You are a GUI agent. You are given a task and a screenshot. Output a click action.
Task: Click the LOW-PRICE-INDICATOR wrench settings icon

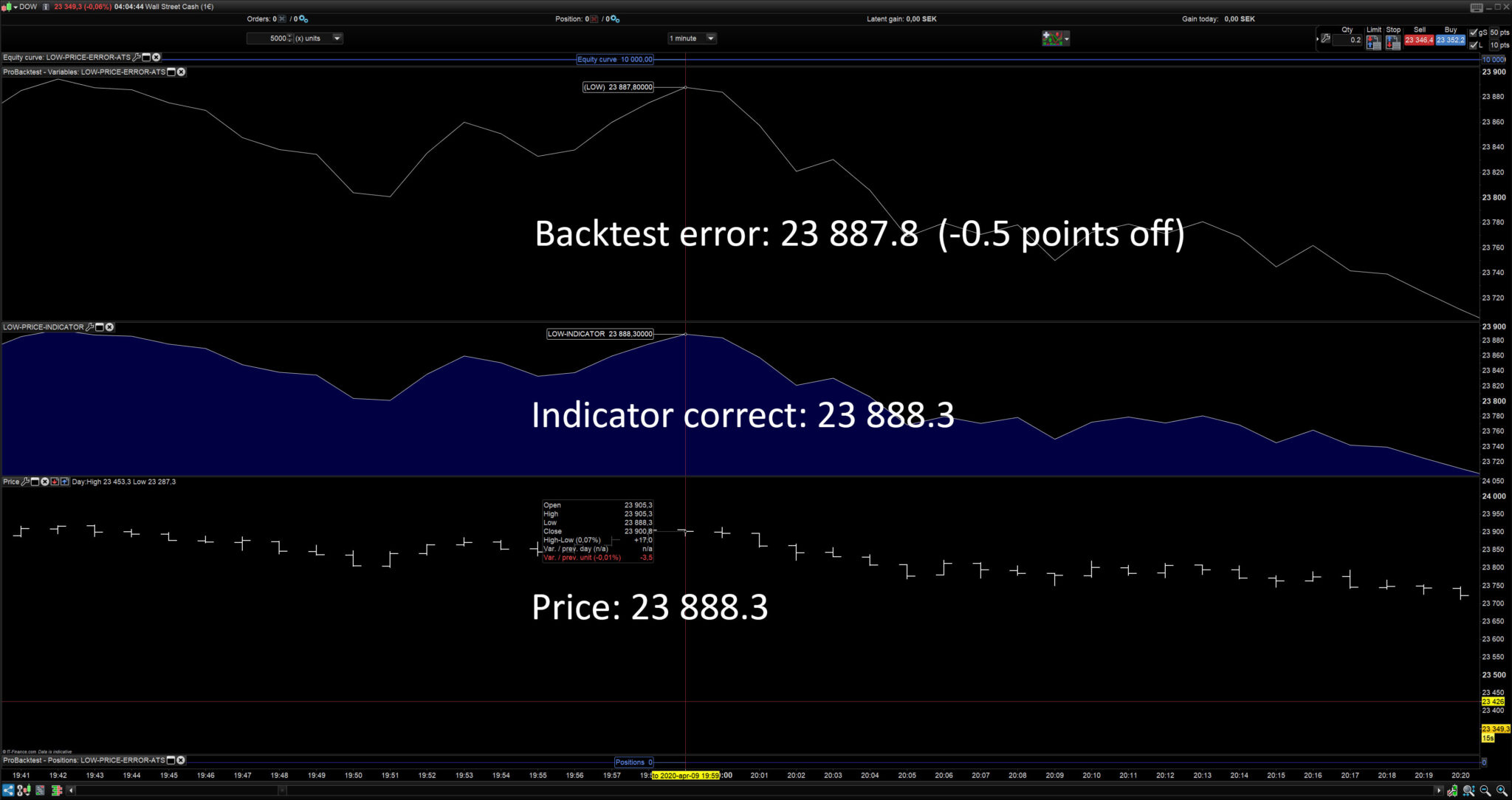click(90, 327)
